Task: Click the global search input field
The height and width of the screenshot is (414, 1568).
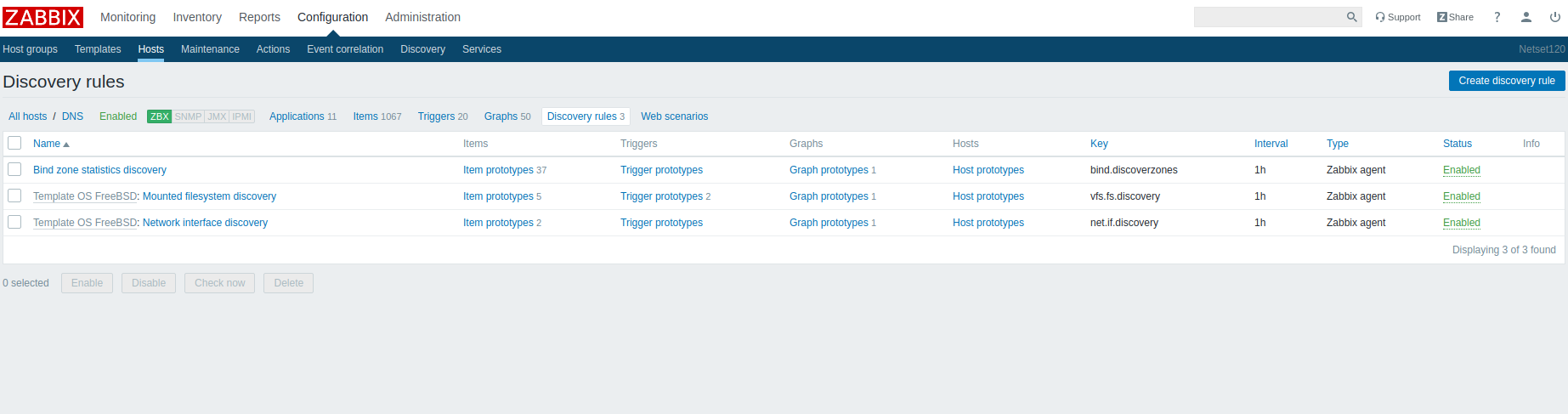Action: (1268, 17)
